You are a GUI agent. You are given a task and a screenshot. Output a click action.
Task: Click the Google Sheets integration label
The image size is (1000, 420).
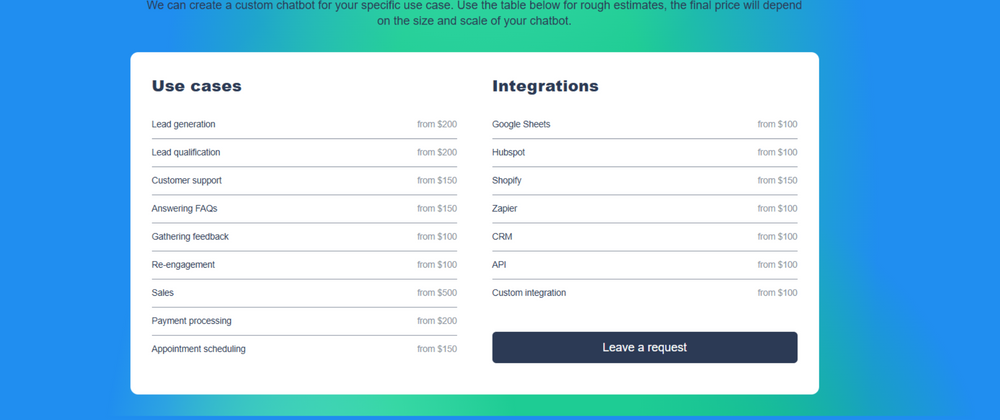coord(521,124)
